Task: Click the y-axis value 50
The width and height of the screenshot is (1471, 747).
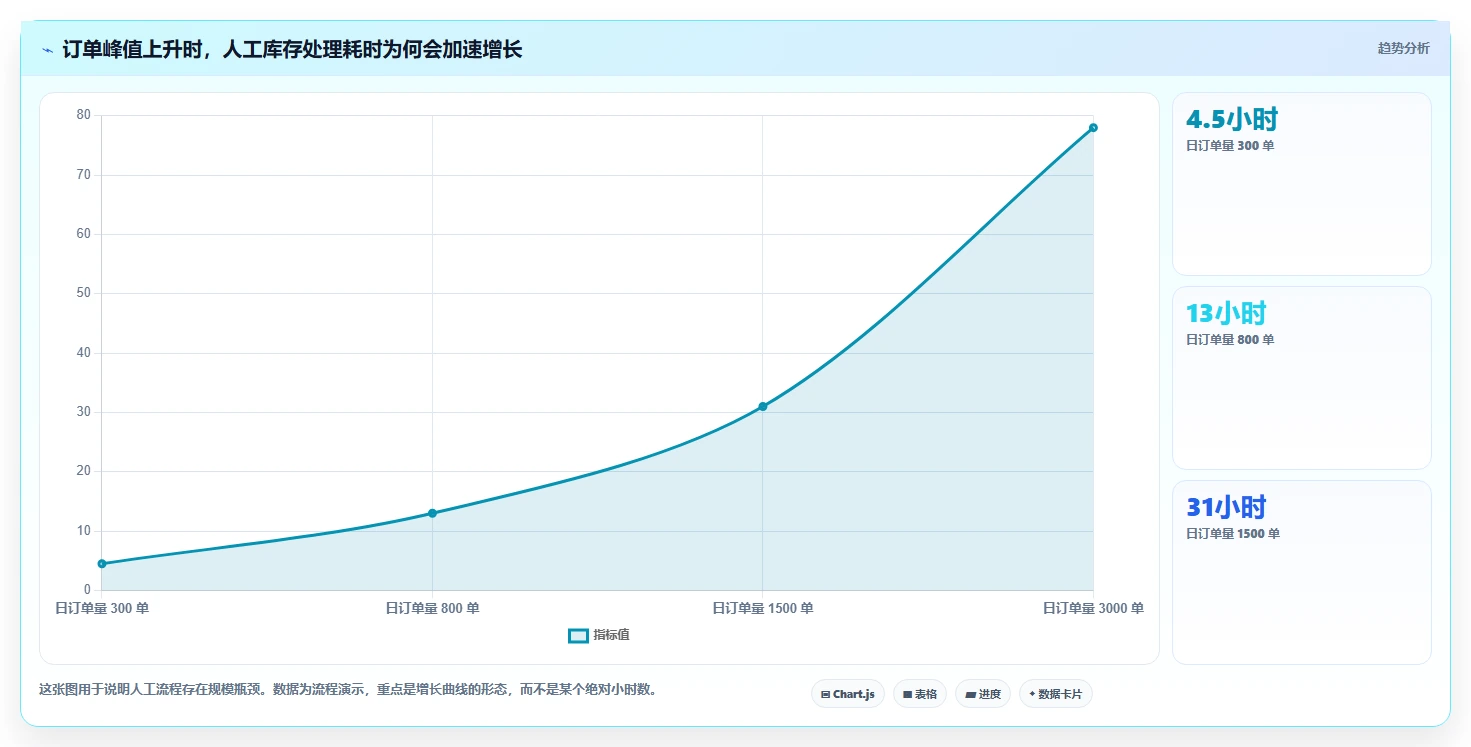Action: [84, 293]
